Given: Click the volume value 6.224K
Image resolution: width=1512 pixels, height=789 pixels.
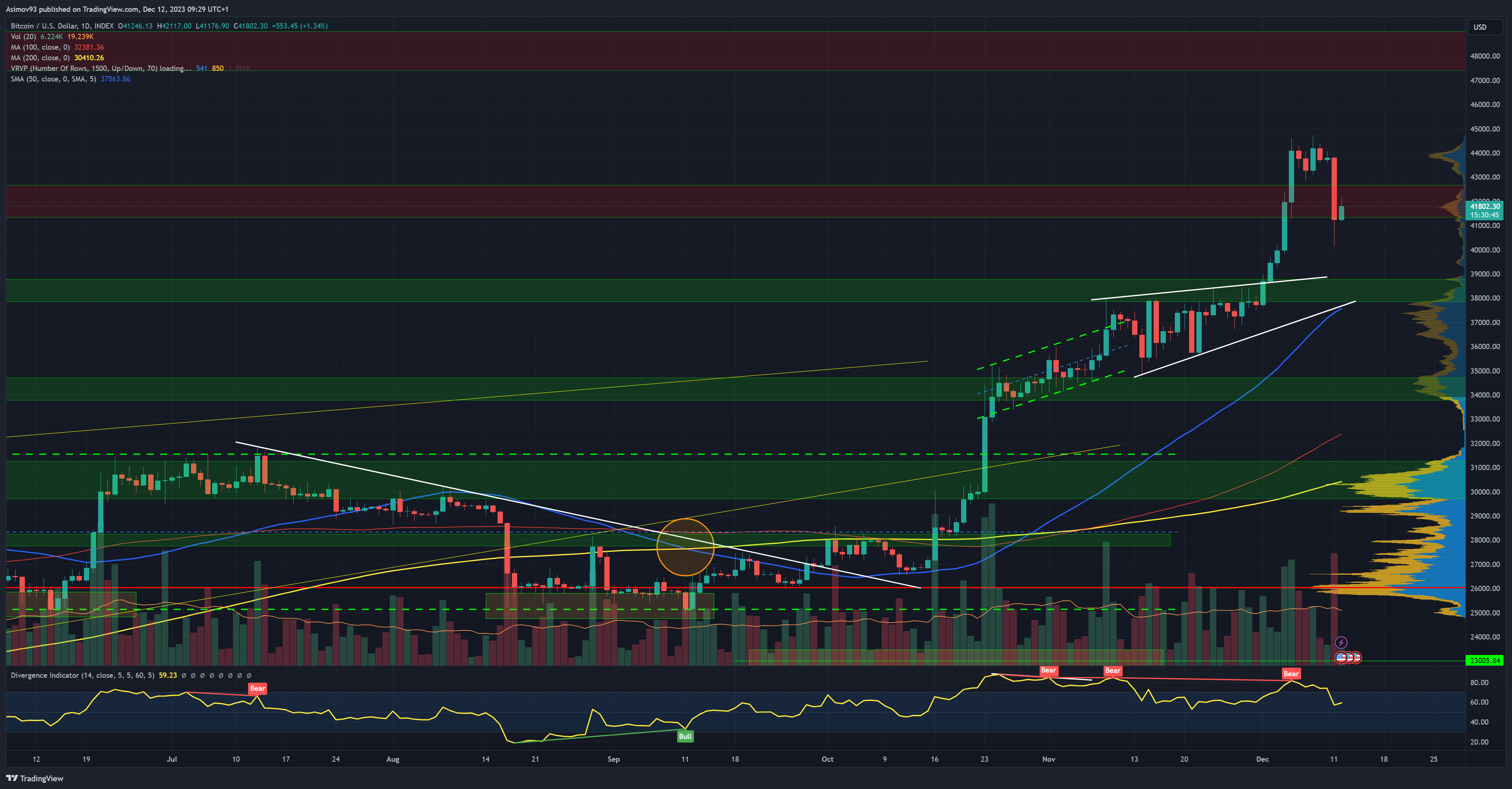Looking at the screenshot, I should tap(52, 36).
